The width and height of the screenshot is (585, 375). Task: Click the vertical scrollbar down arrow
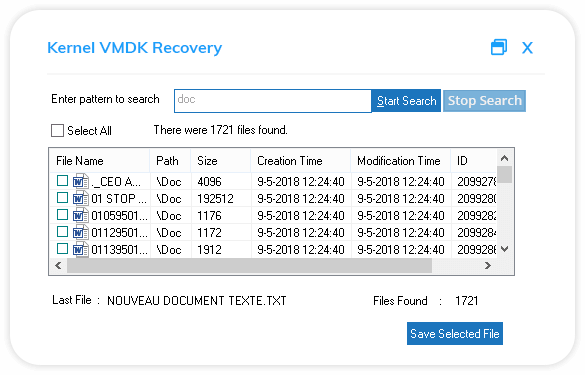(504, 249)
